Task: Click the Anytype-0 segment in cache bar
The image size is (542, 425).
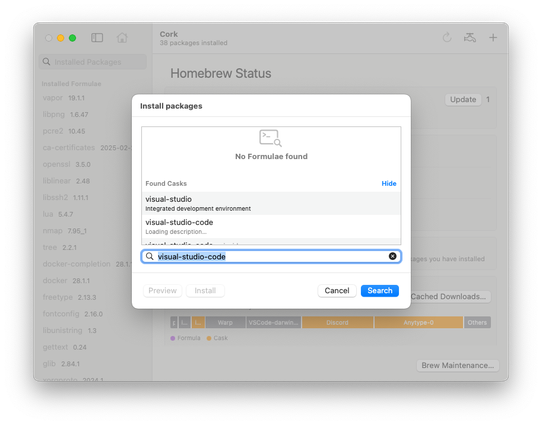Action: [x=418, y=322]
